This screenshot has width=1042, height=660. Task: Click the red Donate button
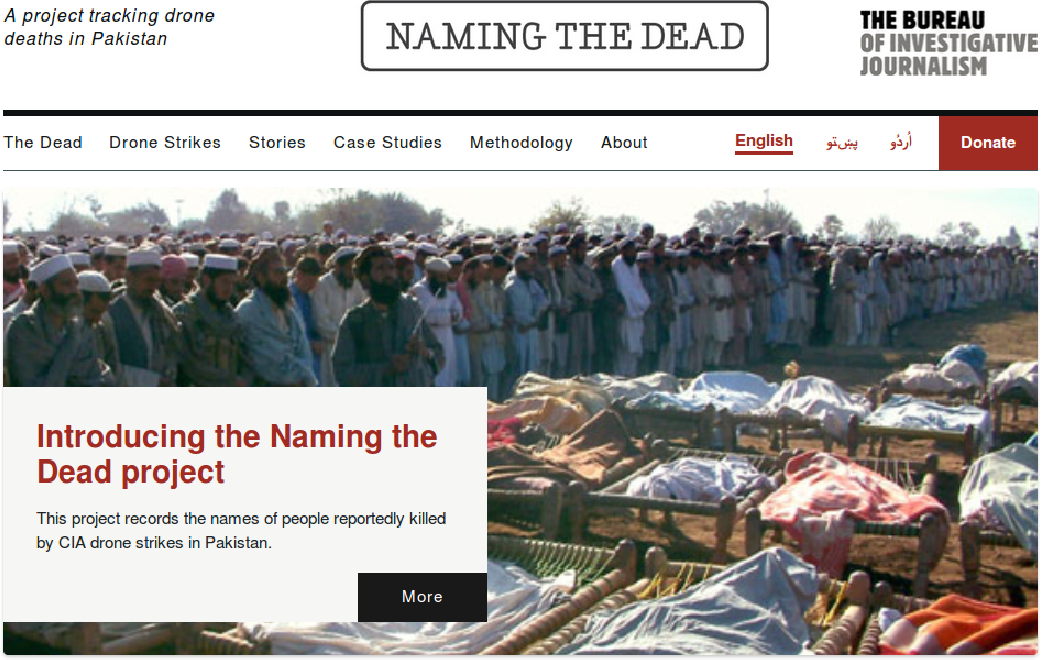[x=988, y=143]
